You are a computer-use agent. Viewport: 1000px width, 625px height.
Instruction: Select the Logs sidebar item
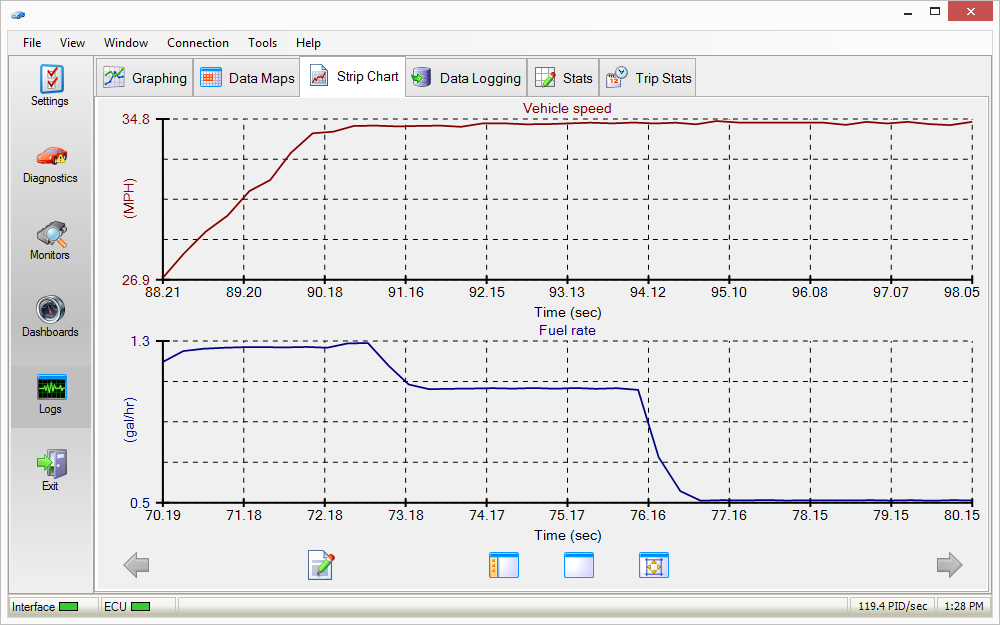(50, 395)
